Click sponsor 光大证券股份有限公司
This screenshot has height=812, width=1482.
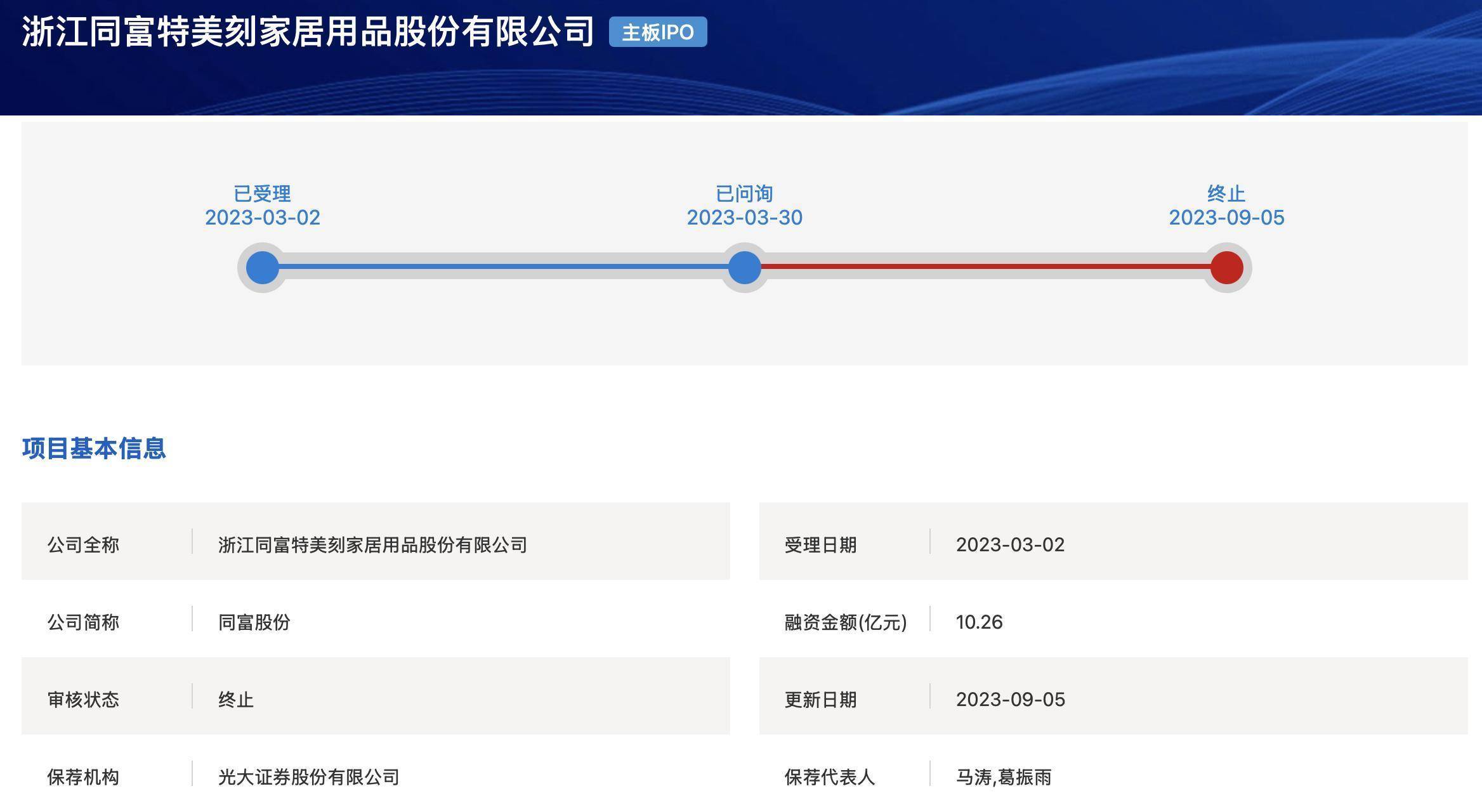click(308, 777)
